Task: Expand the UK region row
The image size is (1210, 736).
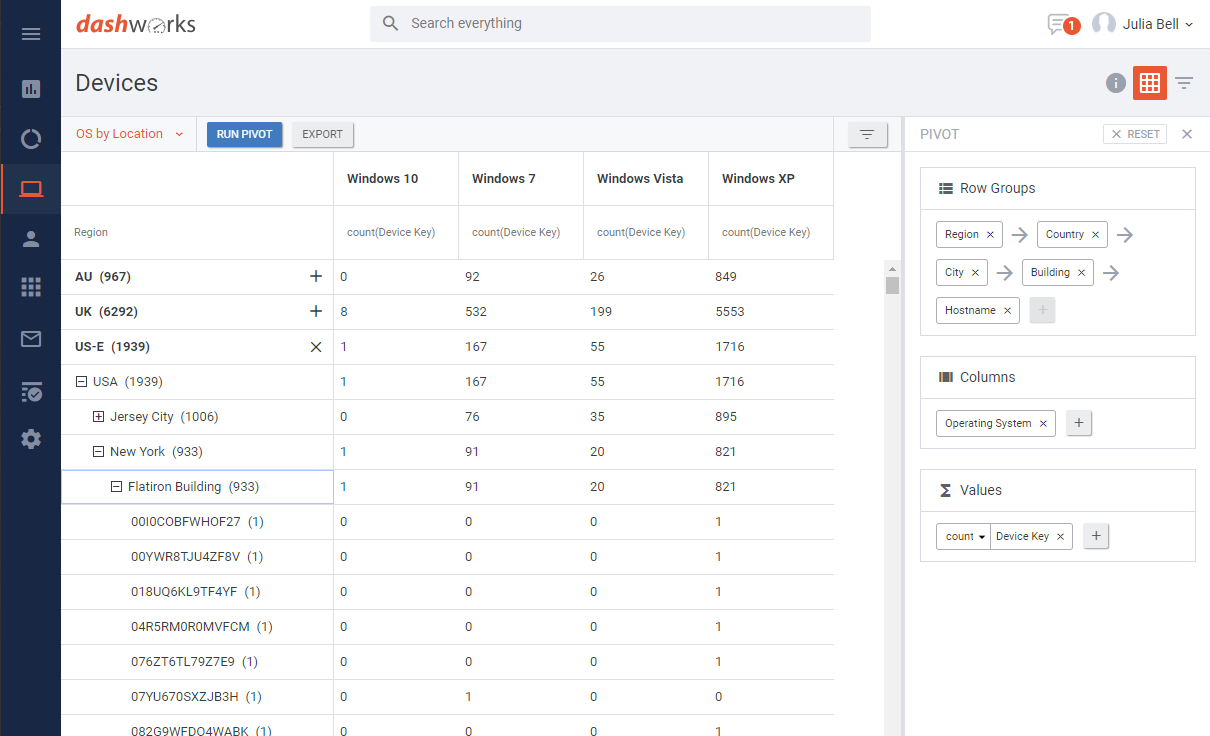Action: tap(316, 311)
